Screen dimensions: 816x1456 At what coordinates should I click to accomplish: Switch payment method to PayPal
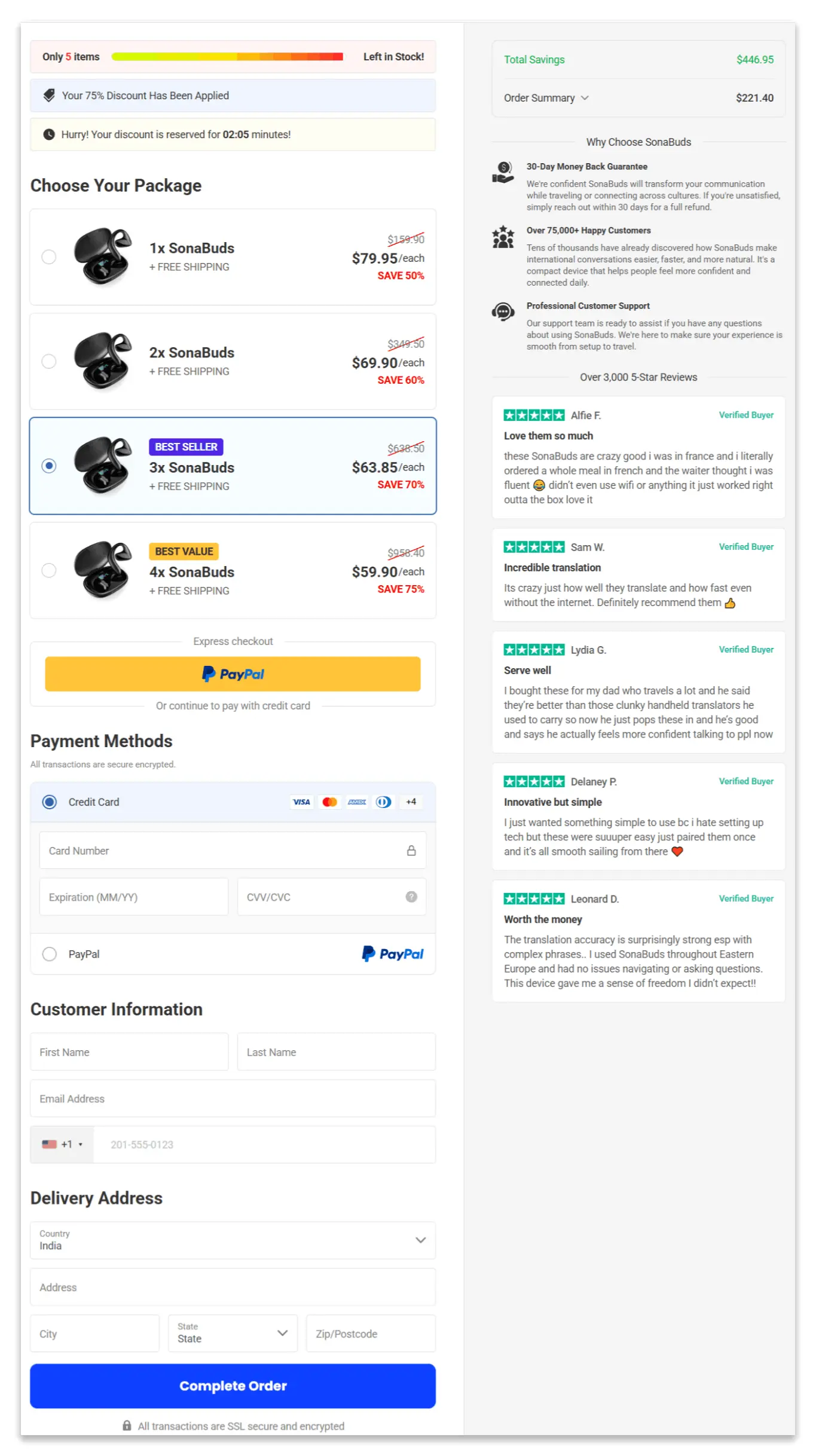point(50,954)
